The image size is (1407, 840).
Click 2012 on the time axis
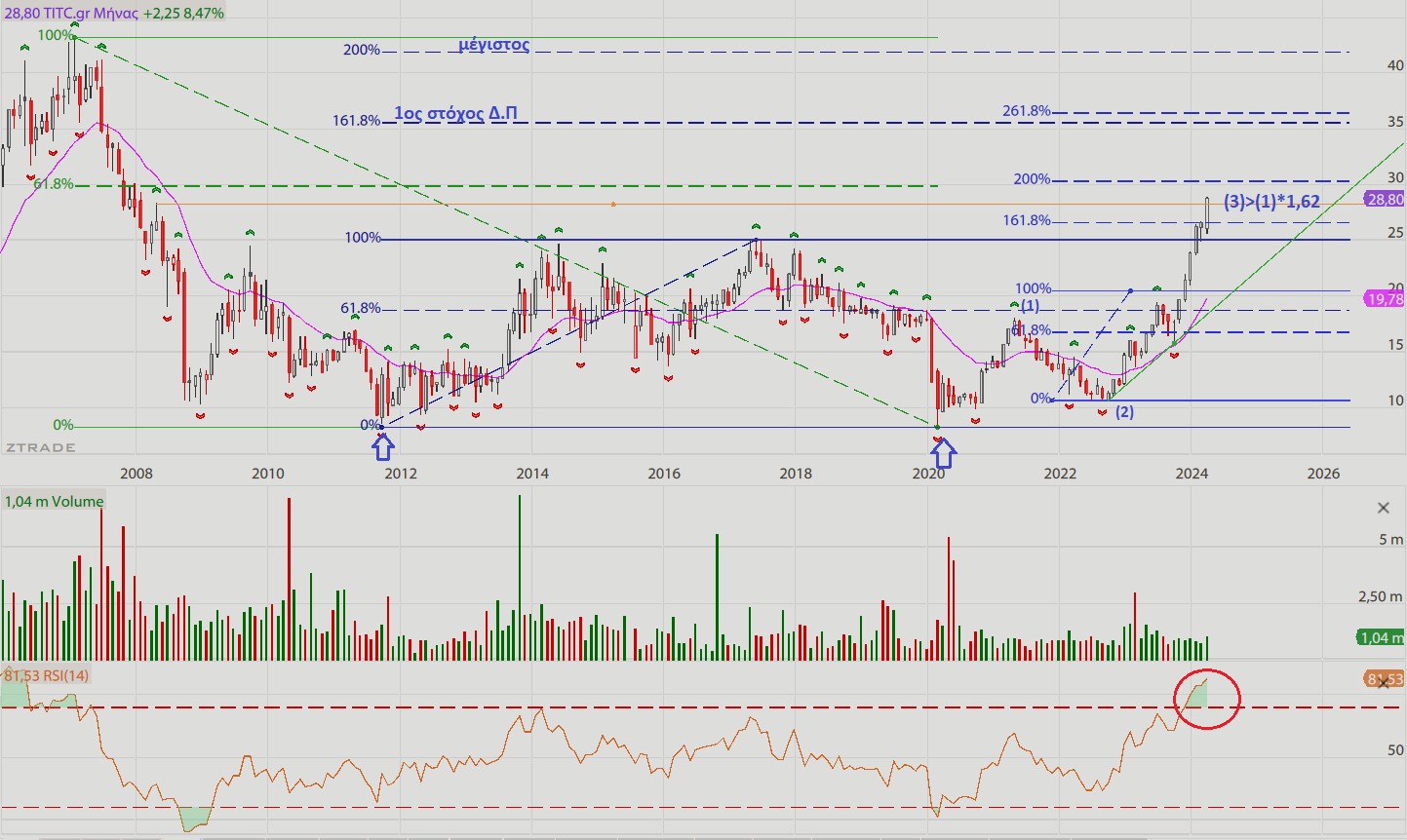coord(401,474)
